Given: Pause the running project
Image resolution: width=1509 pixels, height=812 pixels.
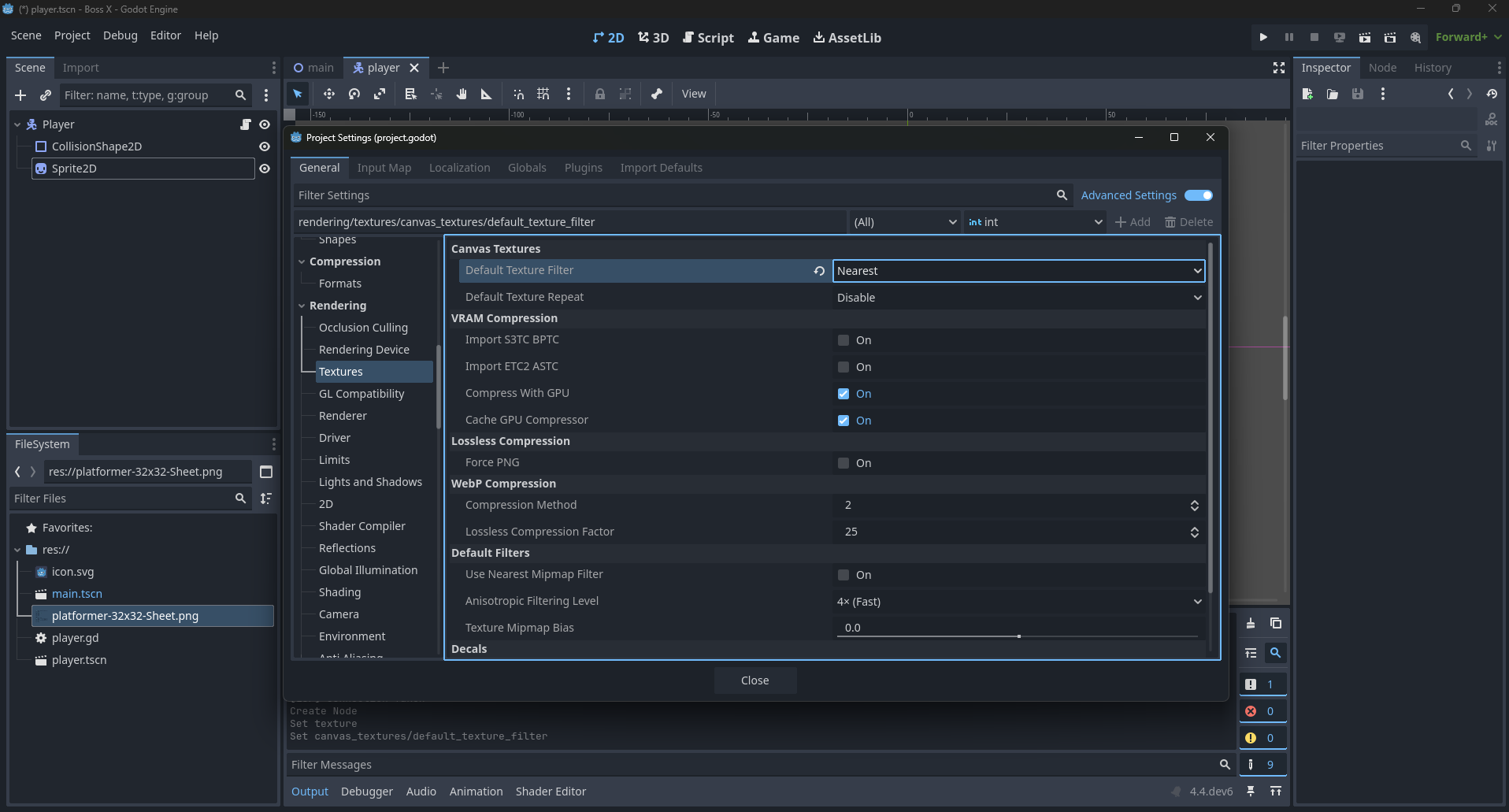Looking at the screenshot, I should [1289, 37].
